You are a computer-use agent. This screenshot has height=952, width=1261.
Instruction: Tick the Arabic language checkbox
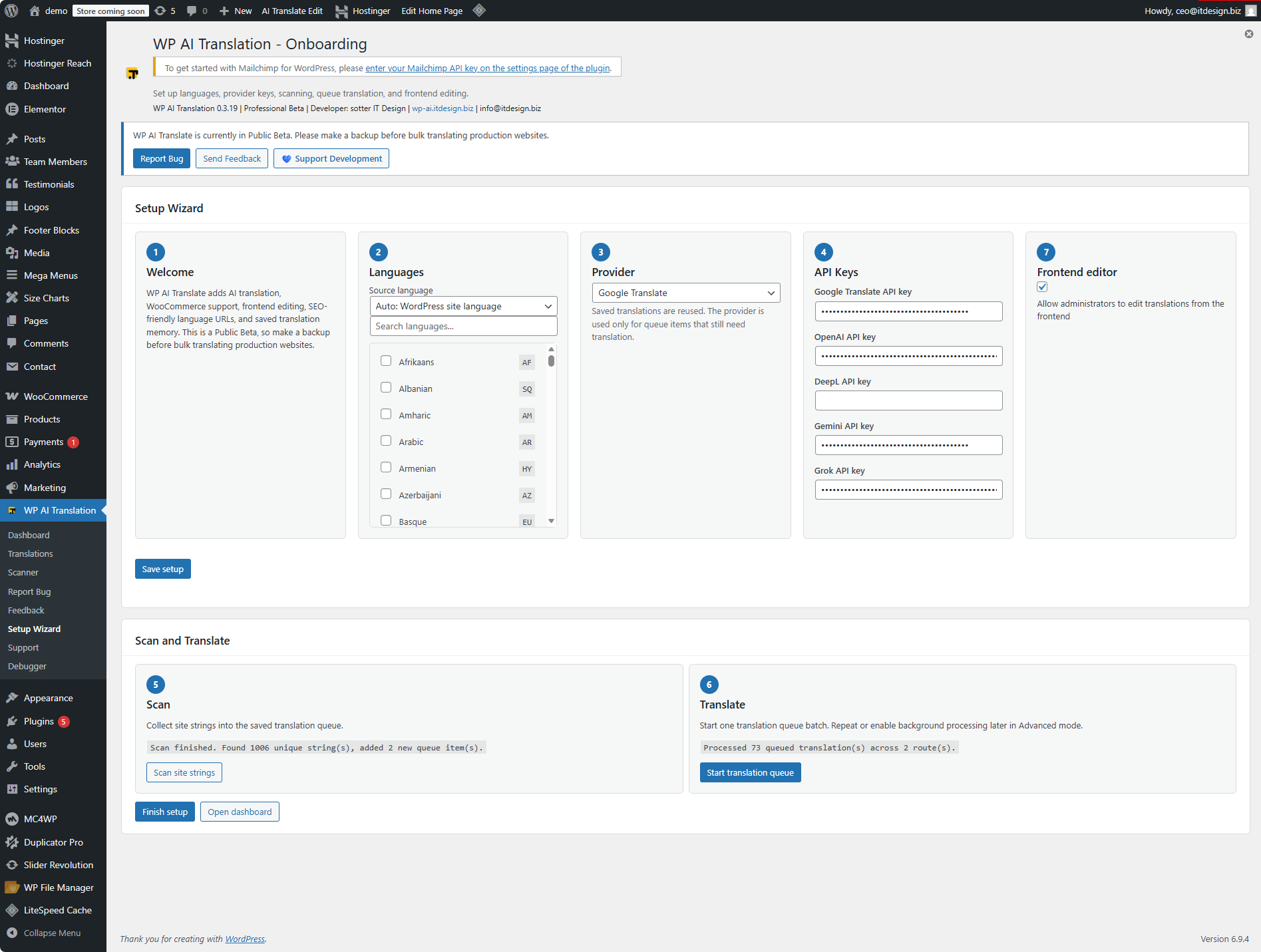386,440
